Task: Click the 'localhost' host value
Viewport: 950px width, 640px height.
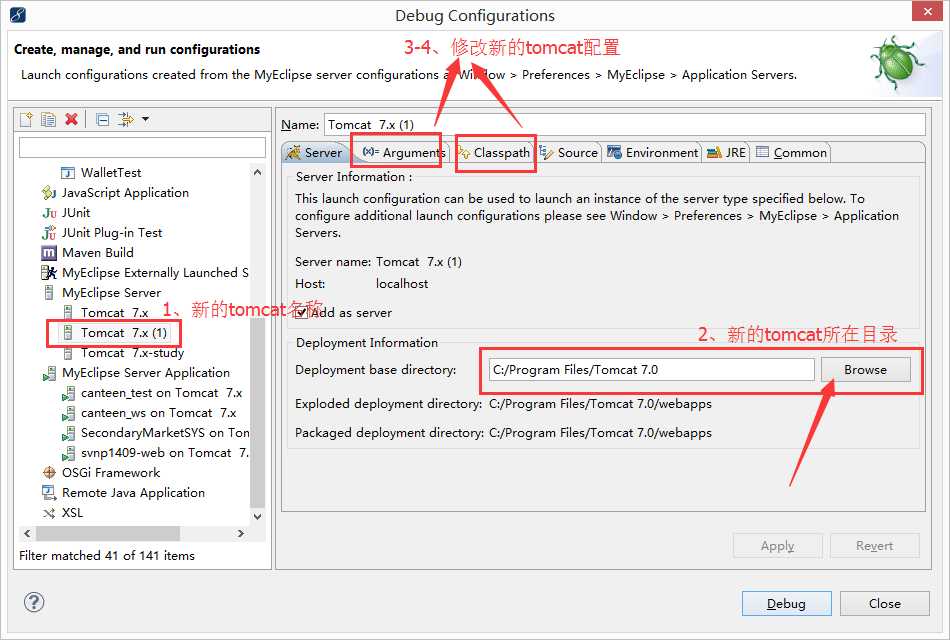Action: point(402,284)
